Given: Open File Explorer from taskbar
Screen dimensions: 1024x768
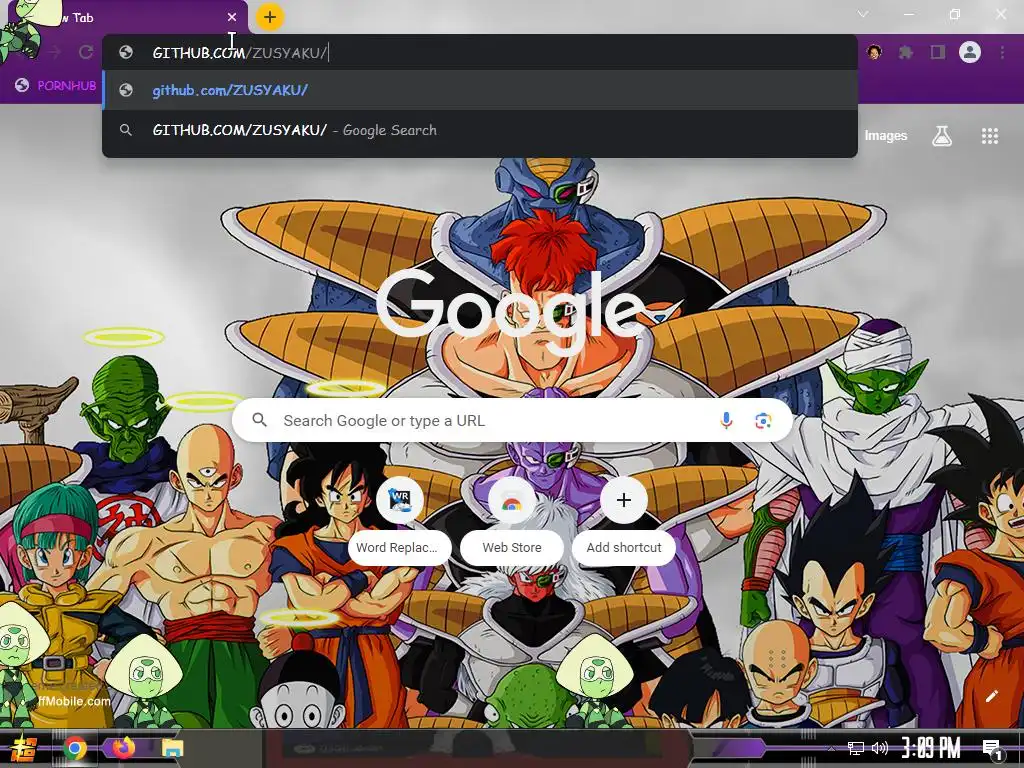Looking at the screenshot, I should tap(173, 748).
